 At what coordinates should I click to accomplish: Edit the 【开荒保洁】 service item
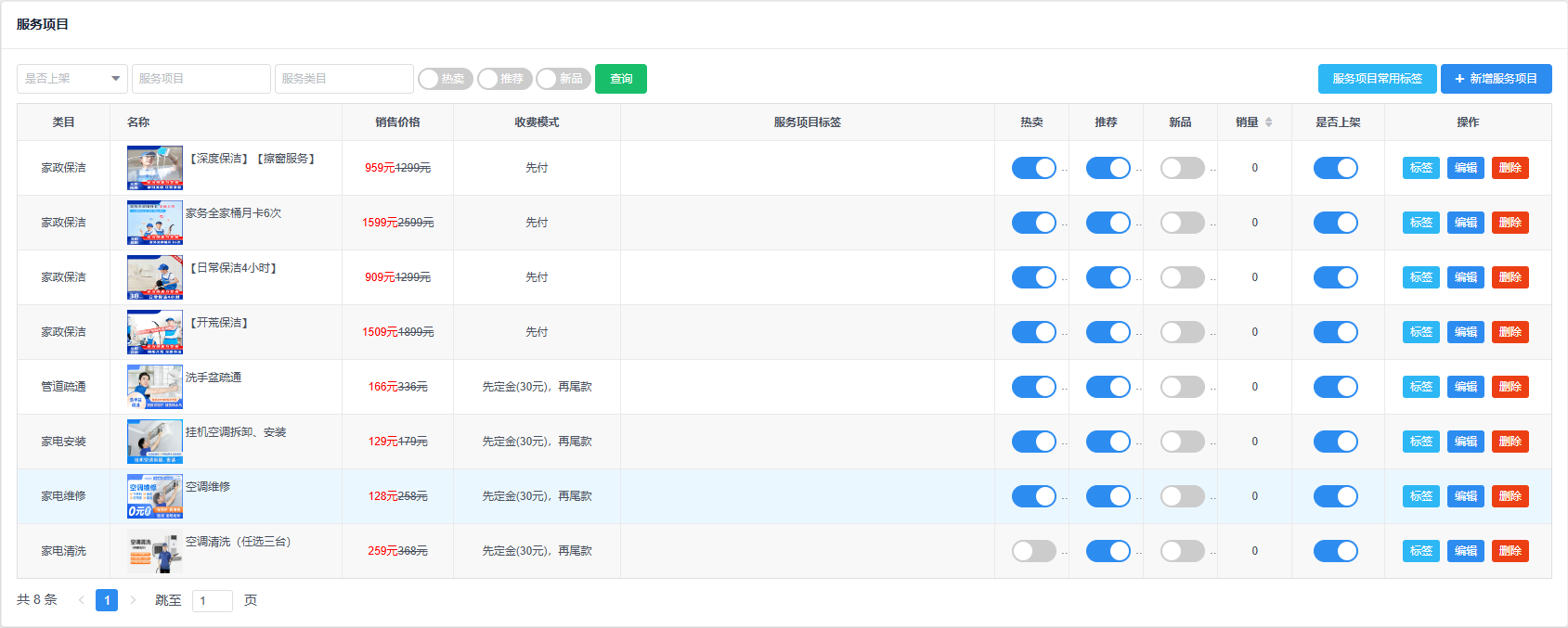click(1465, 332)
